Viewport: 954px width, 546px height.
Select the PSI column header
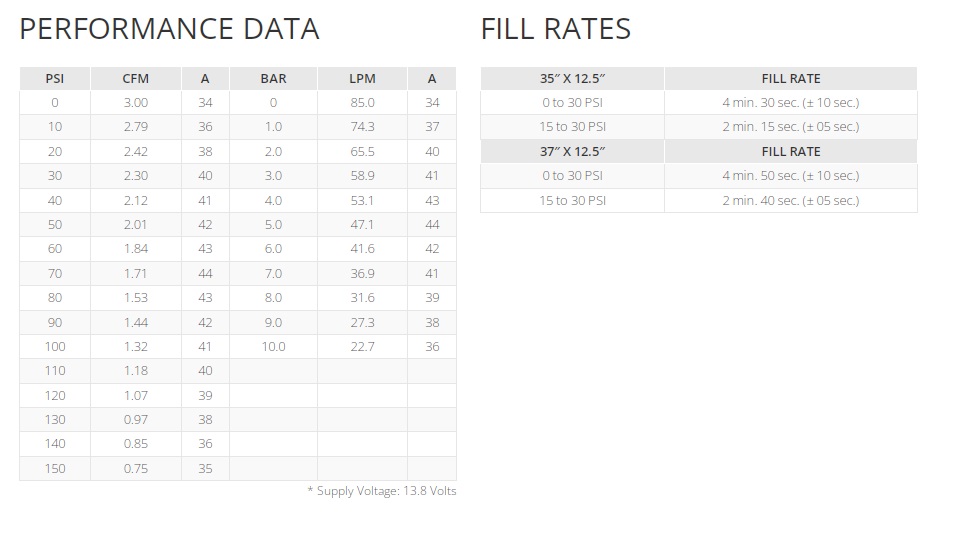coord(54,78)
